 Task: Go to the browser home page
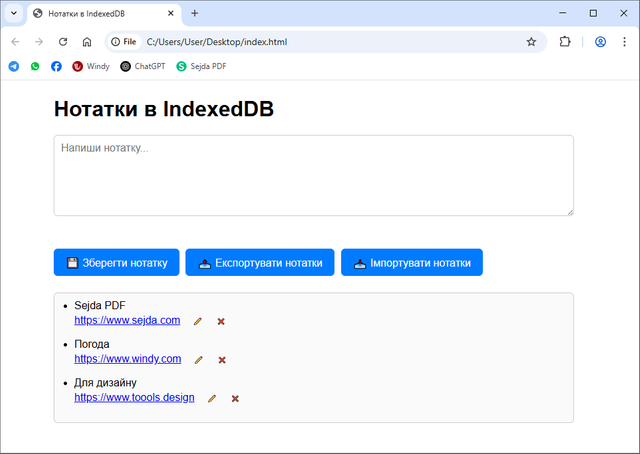[x=87, y=42]
